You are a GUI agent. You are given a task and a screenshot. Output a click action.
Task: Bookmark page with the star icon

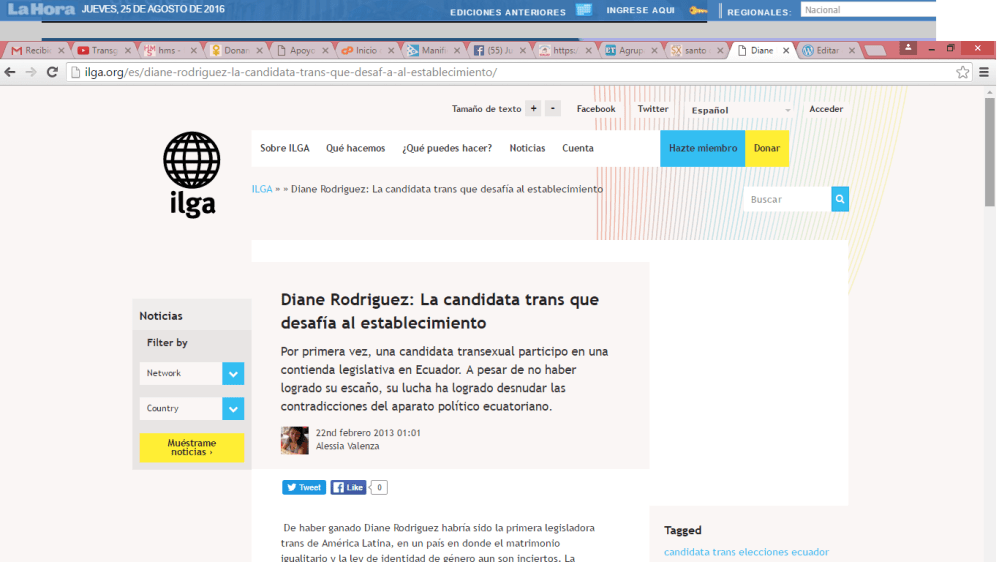coord(962,72)
